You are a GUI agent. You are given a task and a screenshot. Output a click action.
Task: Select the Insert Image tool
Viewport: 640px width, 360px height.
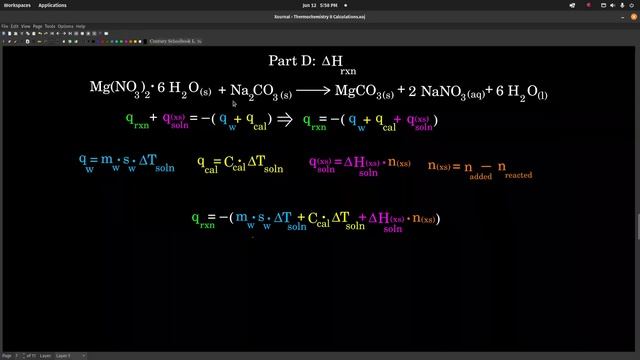click(x=27, y=41)
